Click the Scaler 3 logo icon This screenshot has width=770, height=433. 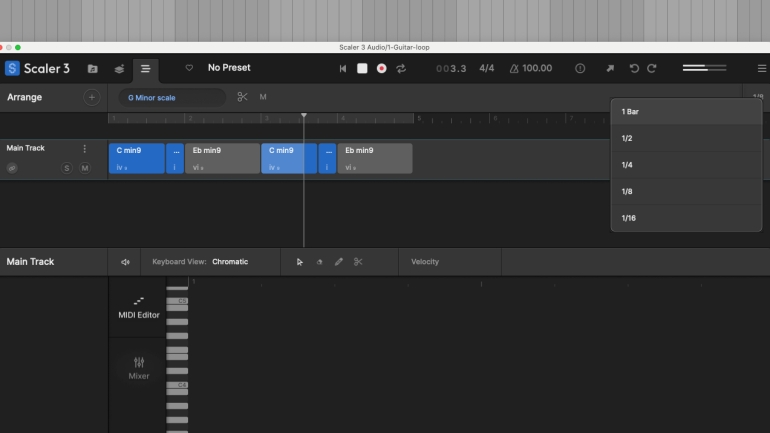click(12, 68)
